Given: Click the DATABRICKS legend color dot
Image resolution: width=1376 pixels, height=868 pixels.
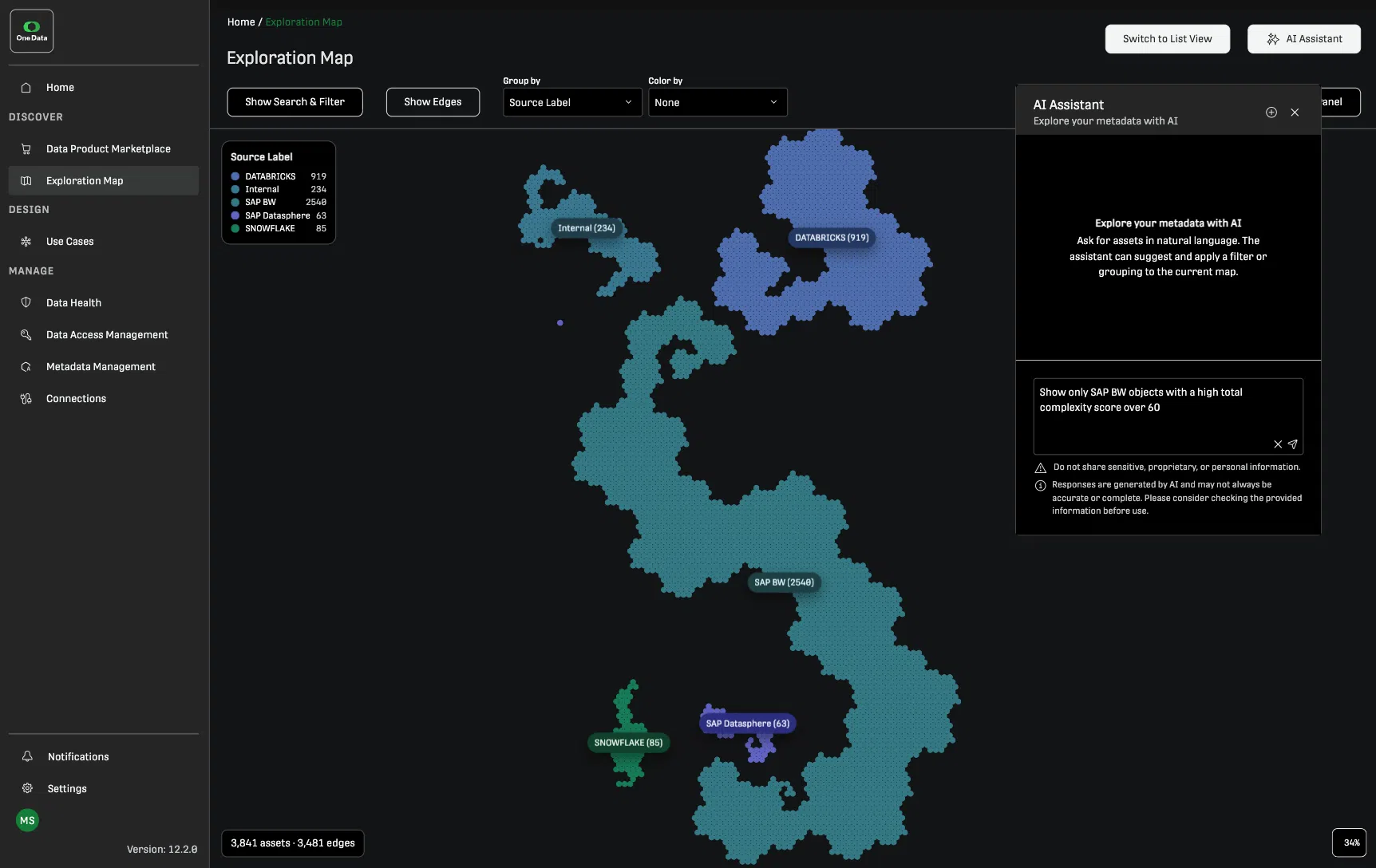Looking at the screenshot, I should 235,176.
